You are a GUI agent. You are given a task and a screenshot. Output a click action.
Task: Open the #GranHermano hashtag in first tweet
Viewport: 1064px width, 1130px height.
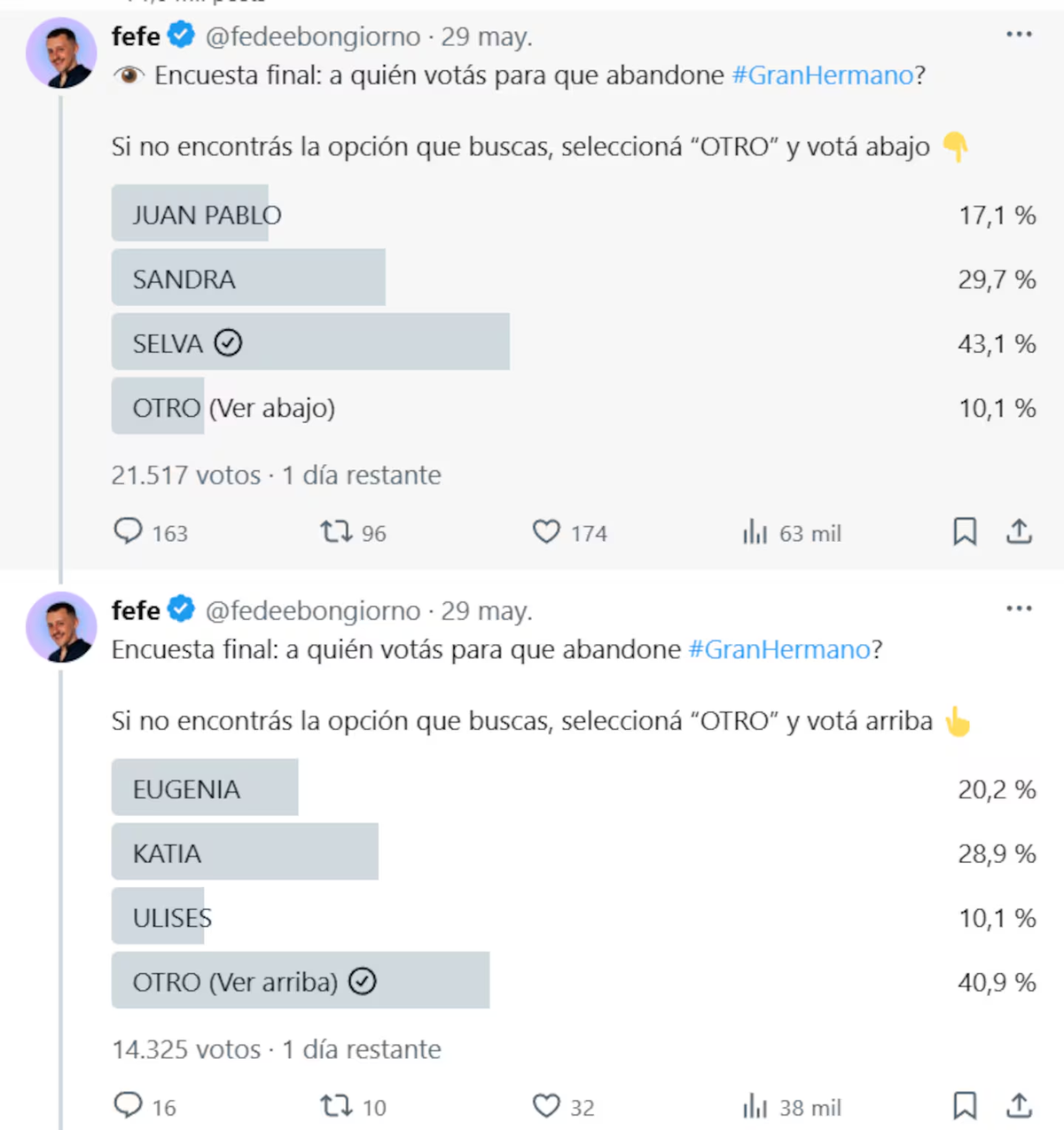point(822,75)
